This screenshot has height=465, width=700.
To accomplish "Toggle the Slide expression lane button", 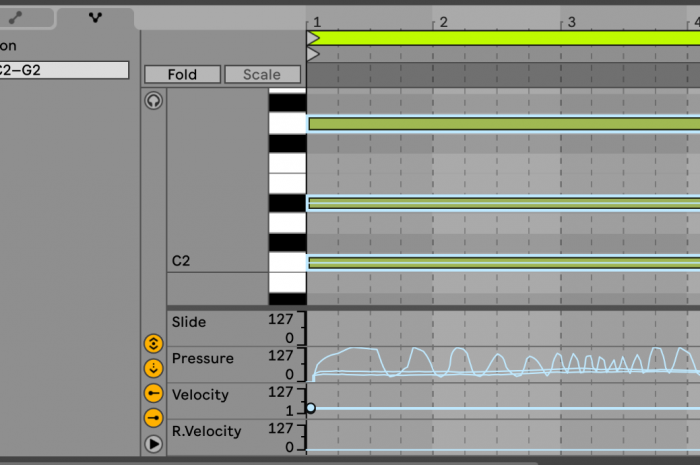I will click(154, 344).
